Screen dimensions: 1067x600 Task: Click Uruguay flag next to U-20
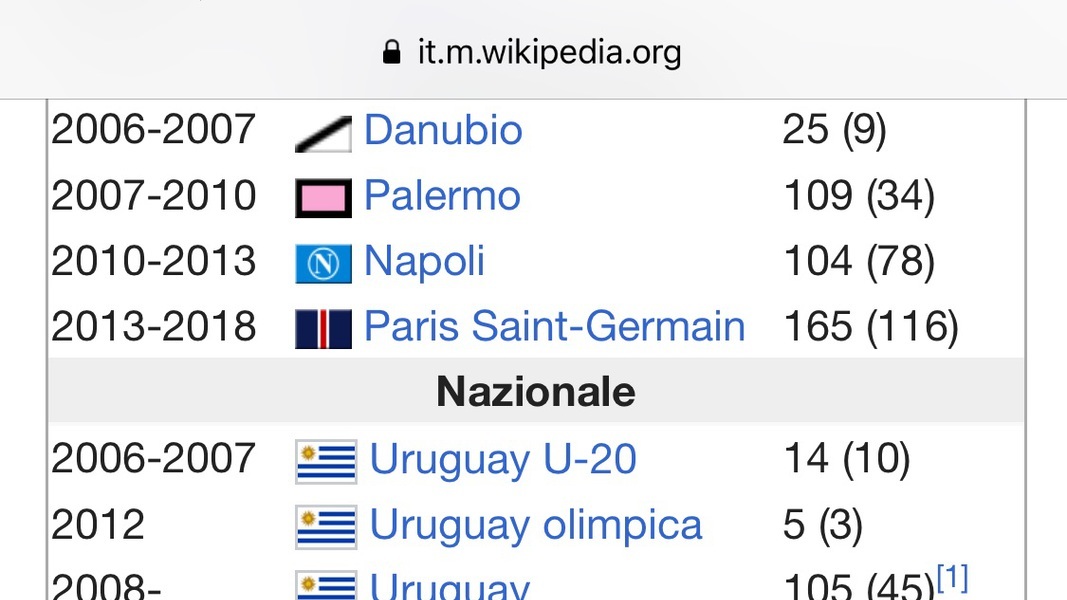326,462
